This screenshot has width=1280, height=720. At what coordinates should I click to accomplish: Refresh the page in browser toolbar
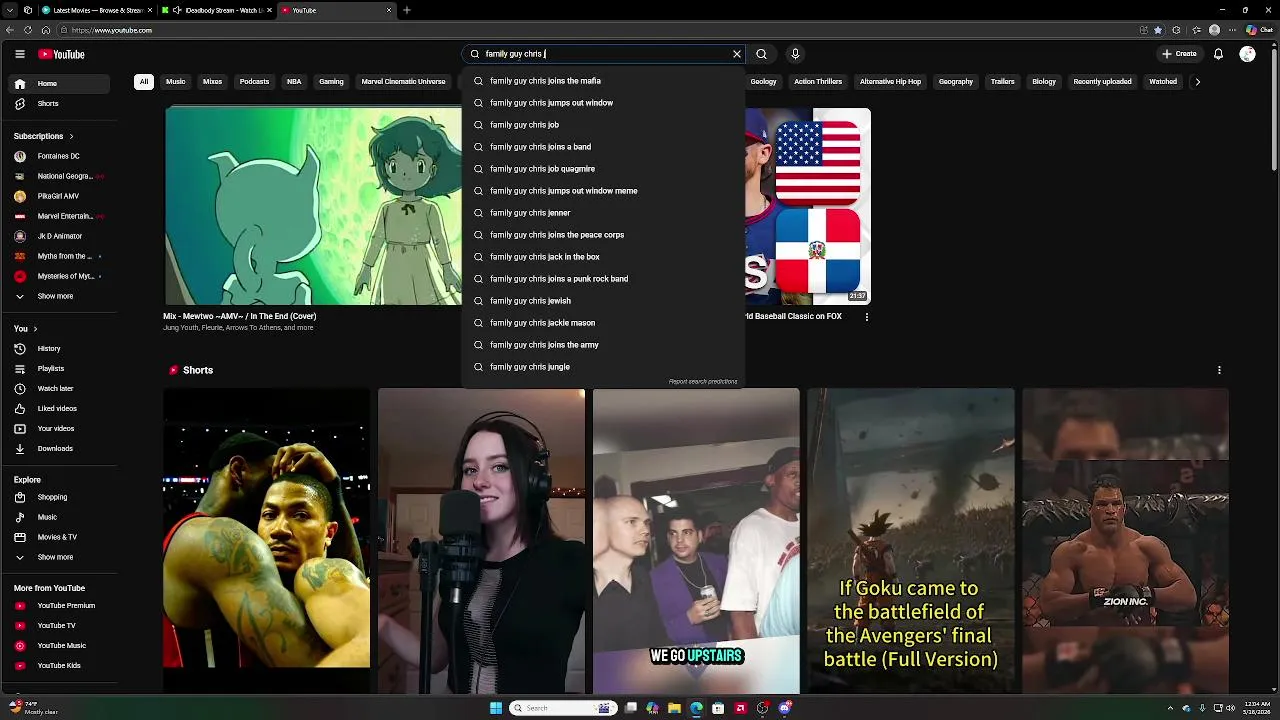30,30
